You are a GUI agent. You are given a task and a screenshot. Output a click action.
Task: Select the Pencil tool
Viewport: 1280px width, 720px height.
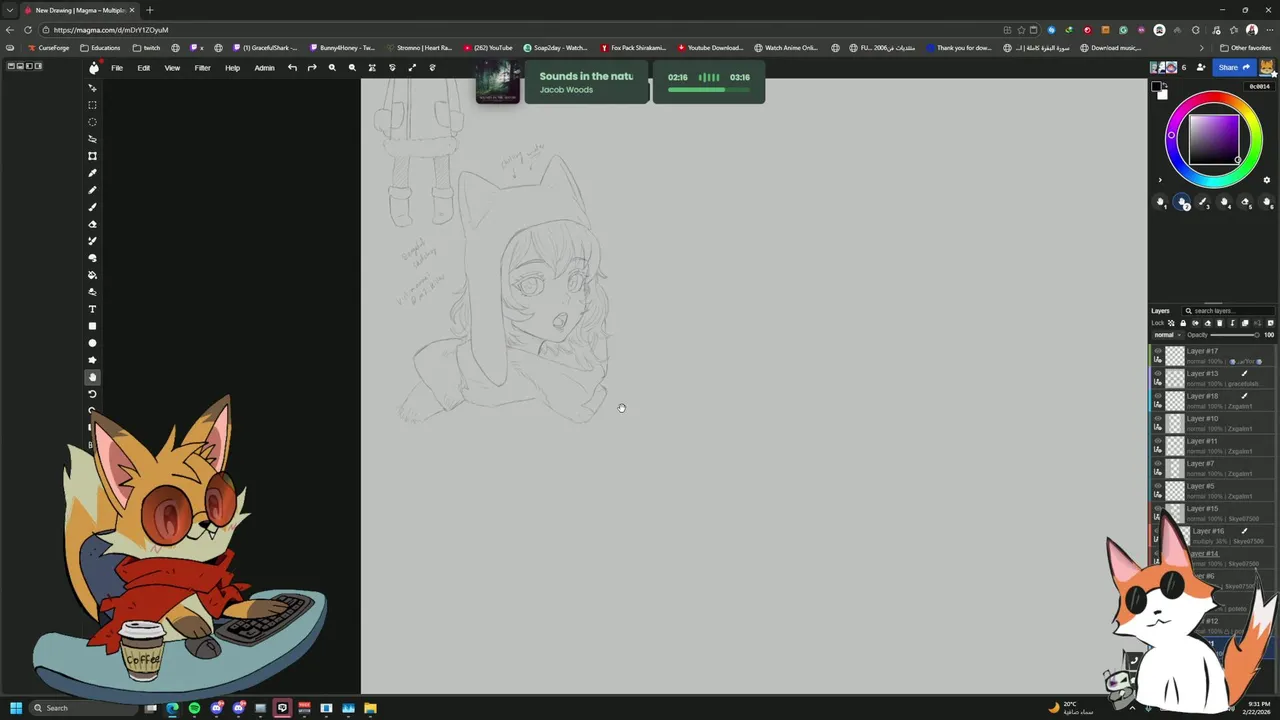tap(92, 190)
